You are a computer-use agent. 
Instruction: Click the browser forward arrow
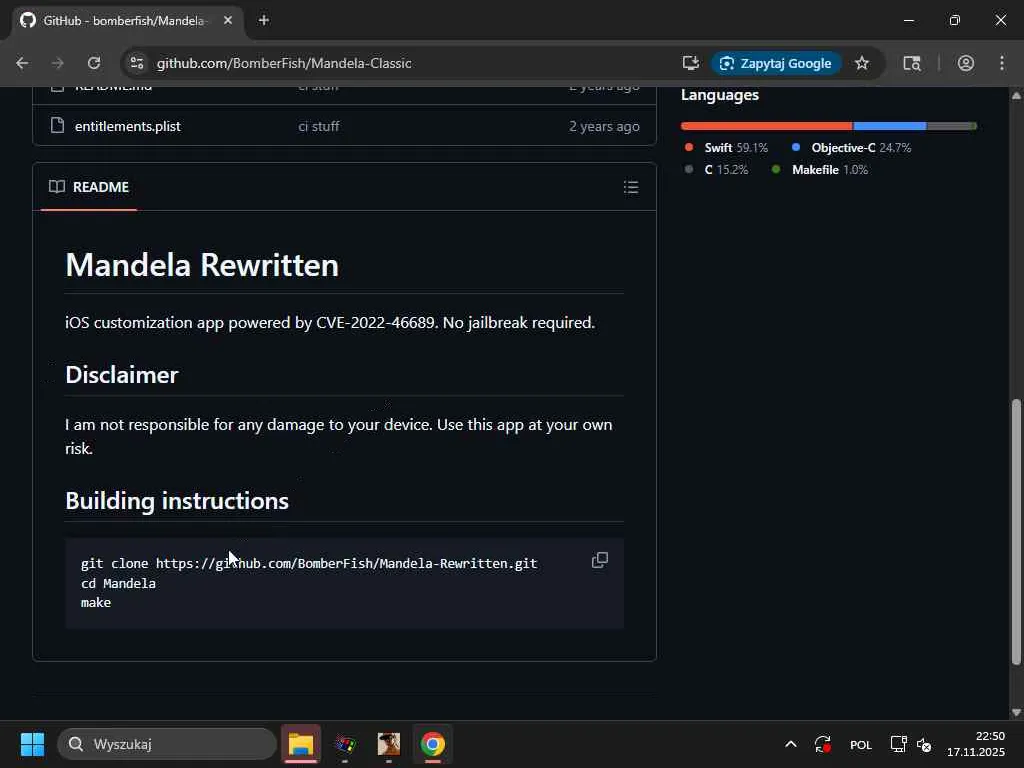(58, 63)
